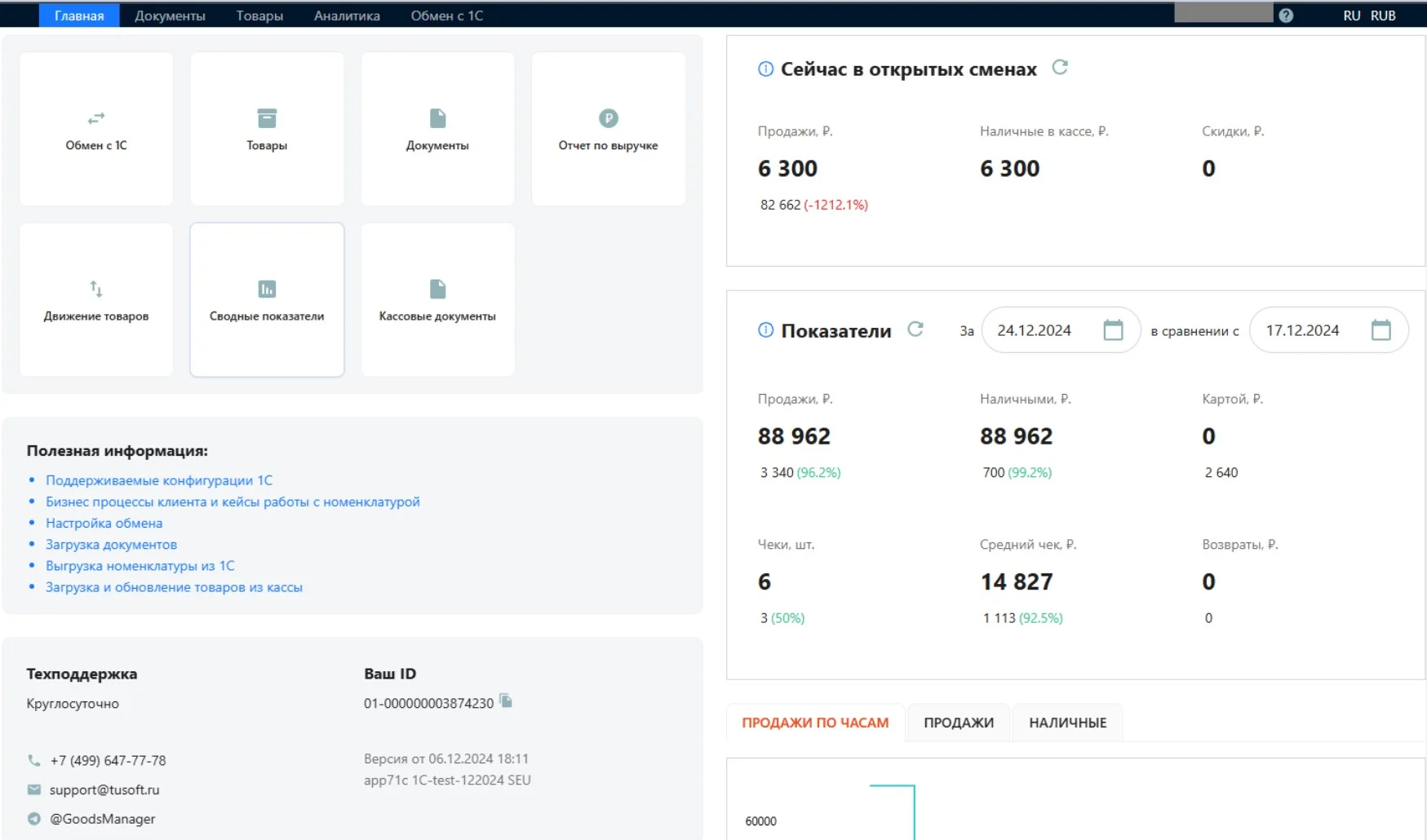Open the Документы top menu
This screenshot has width=1427, height=840.
(x=170, y=15)
